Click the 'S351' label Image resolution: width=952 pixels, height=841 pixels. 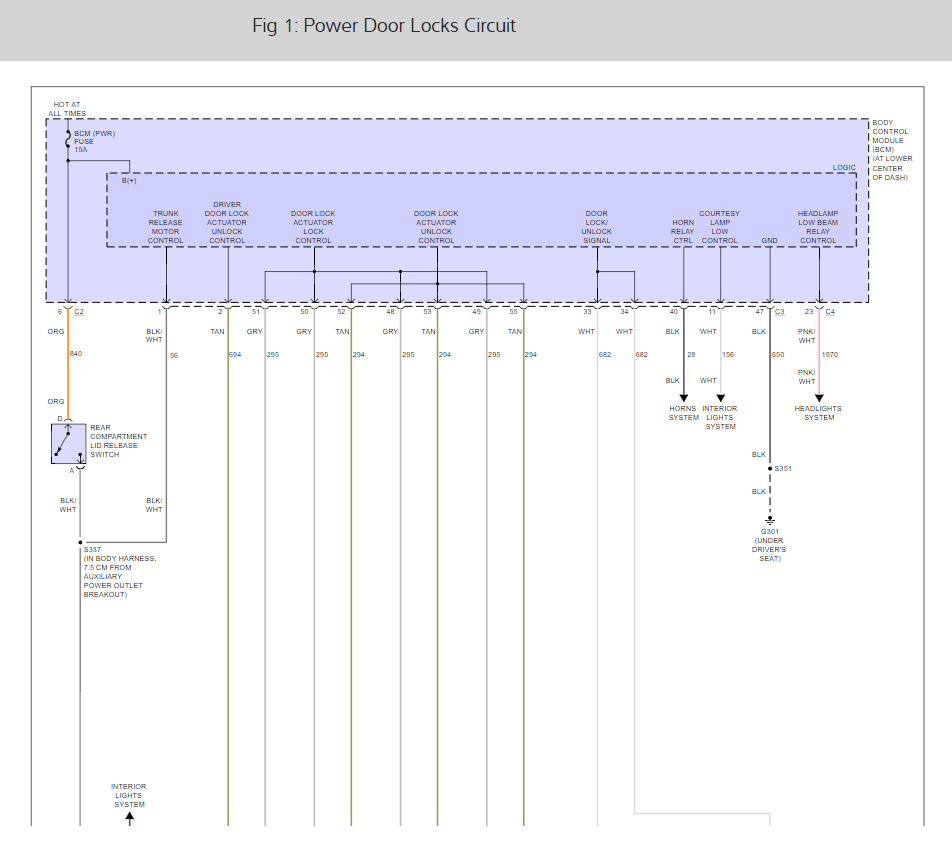click(783, 468)
